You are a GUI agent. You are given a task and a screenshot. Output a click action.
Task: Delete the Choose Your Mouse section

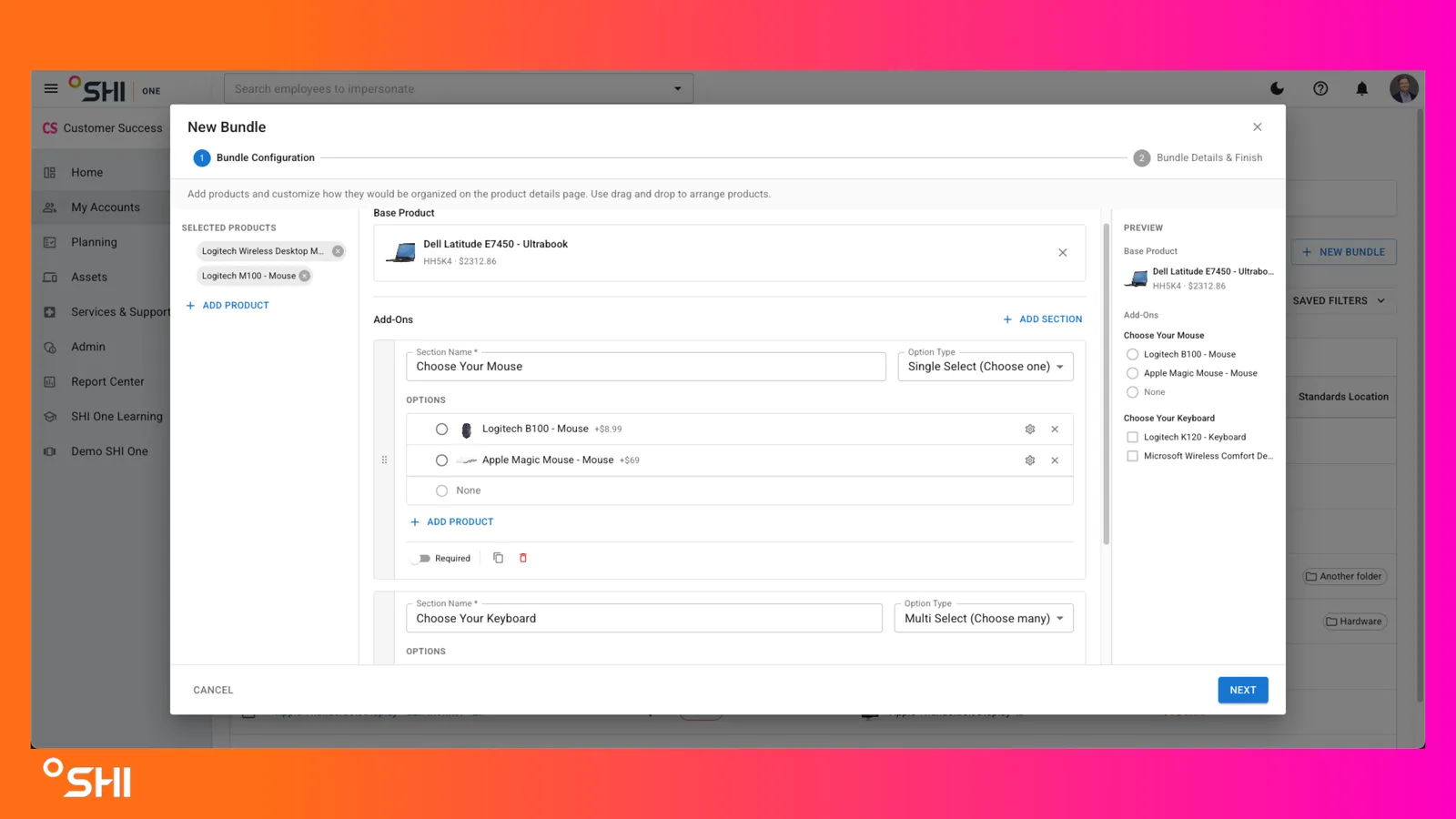[x=523, y=558]
